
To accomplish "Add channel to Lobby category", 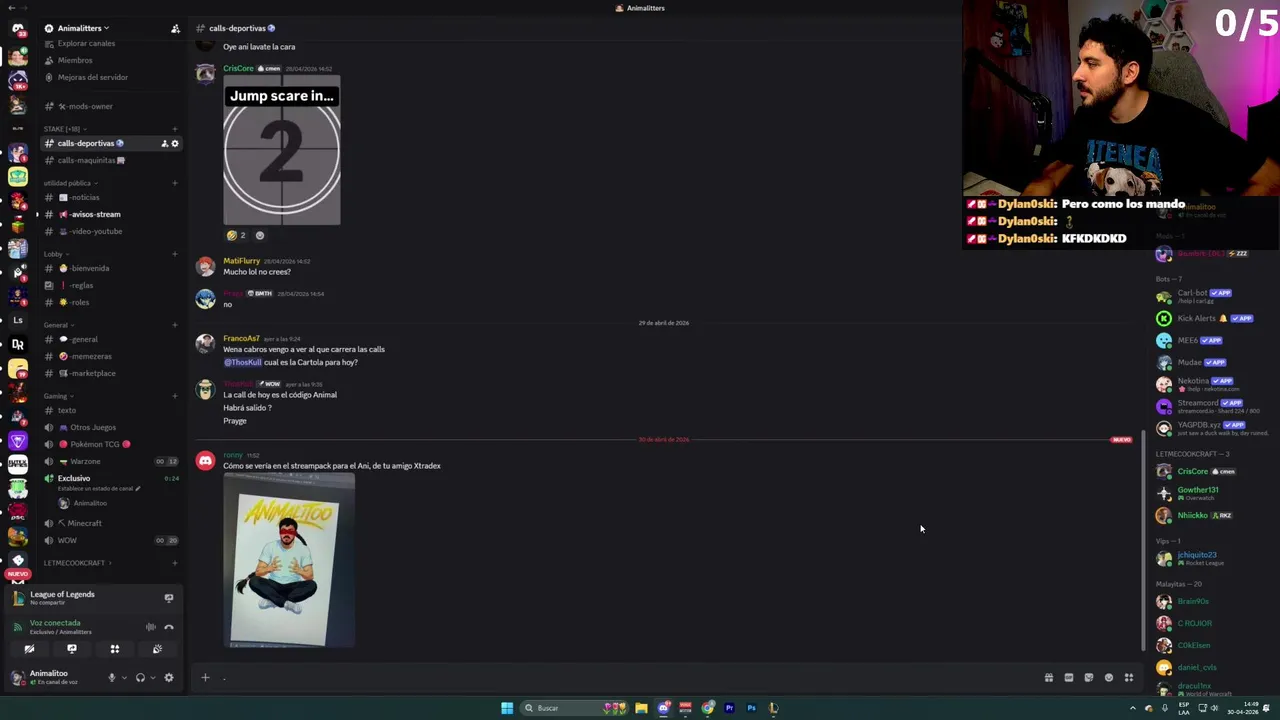I will point(175,254).
